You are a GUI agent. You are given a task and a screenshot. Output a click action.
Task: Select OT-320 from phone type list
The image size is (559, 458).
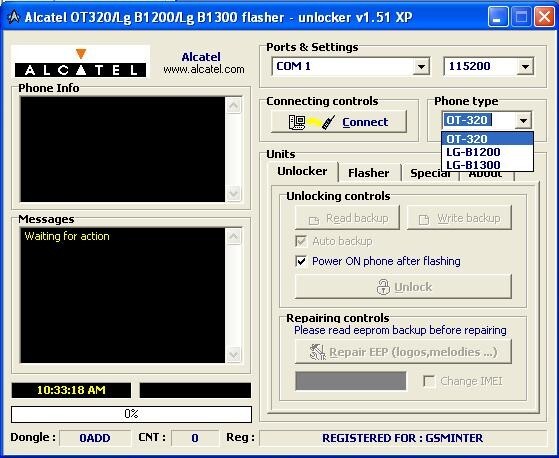tap(487, 139)
